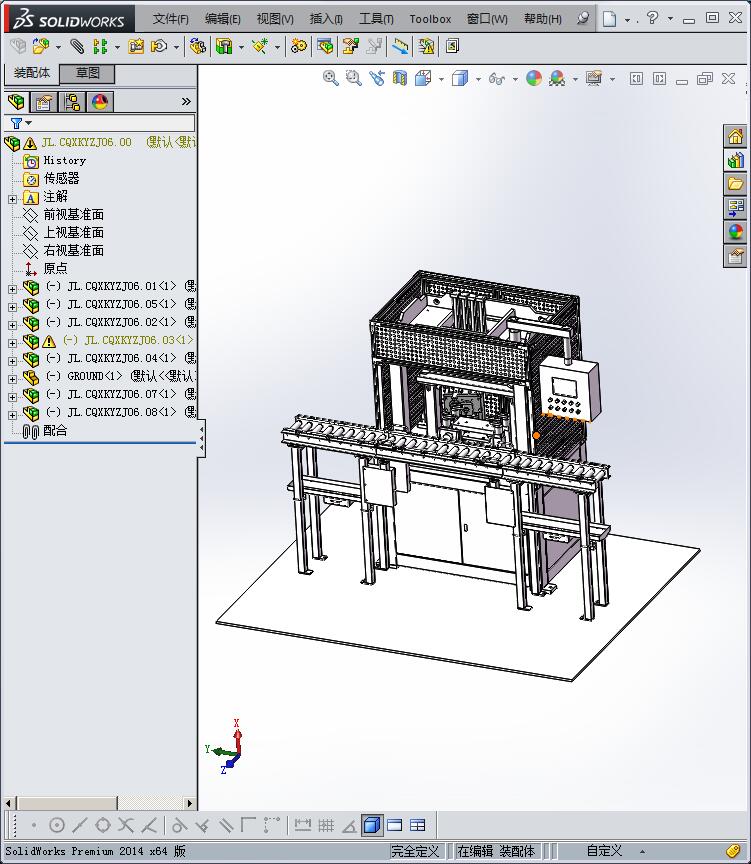Toggle the quadrant snap icon in bottom toolbar
Viewport: 751px width, 864px height.
103,825
